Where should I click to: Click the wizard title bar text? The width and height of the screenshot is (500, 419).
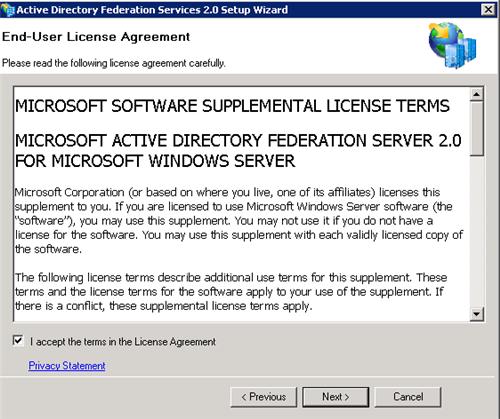tap(152, 10)
